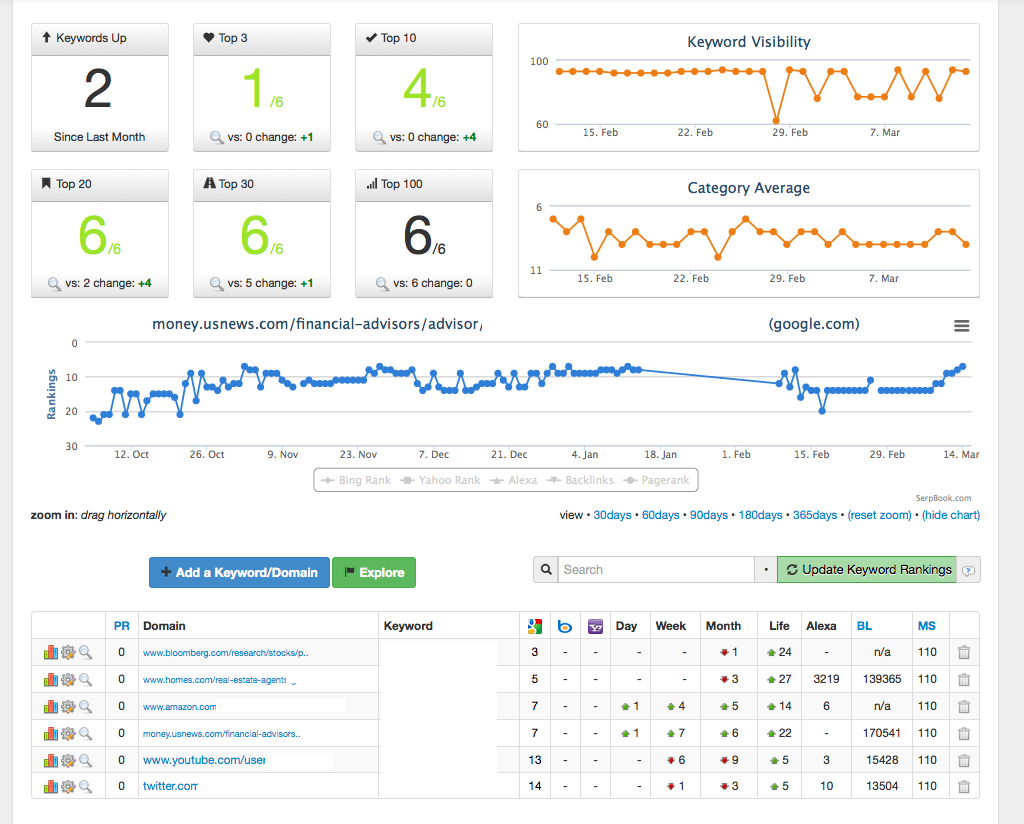Sort the table by the PR column
The width and height of the screenshot is (1024, 824).
pos(121,626)
